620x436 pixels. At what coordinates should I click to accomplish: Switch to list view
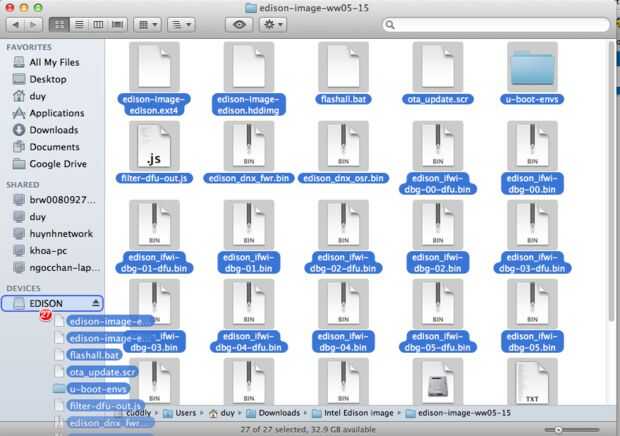pyautogui.click(x=79, y=25)
